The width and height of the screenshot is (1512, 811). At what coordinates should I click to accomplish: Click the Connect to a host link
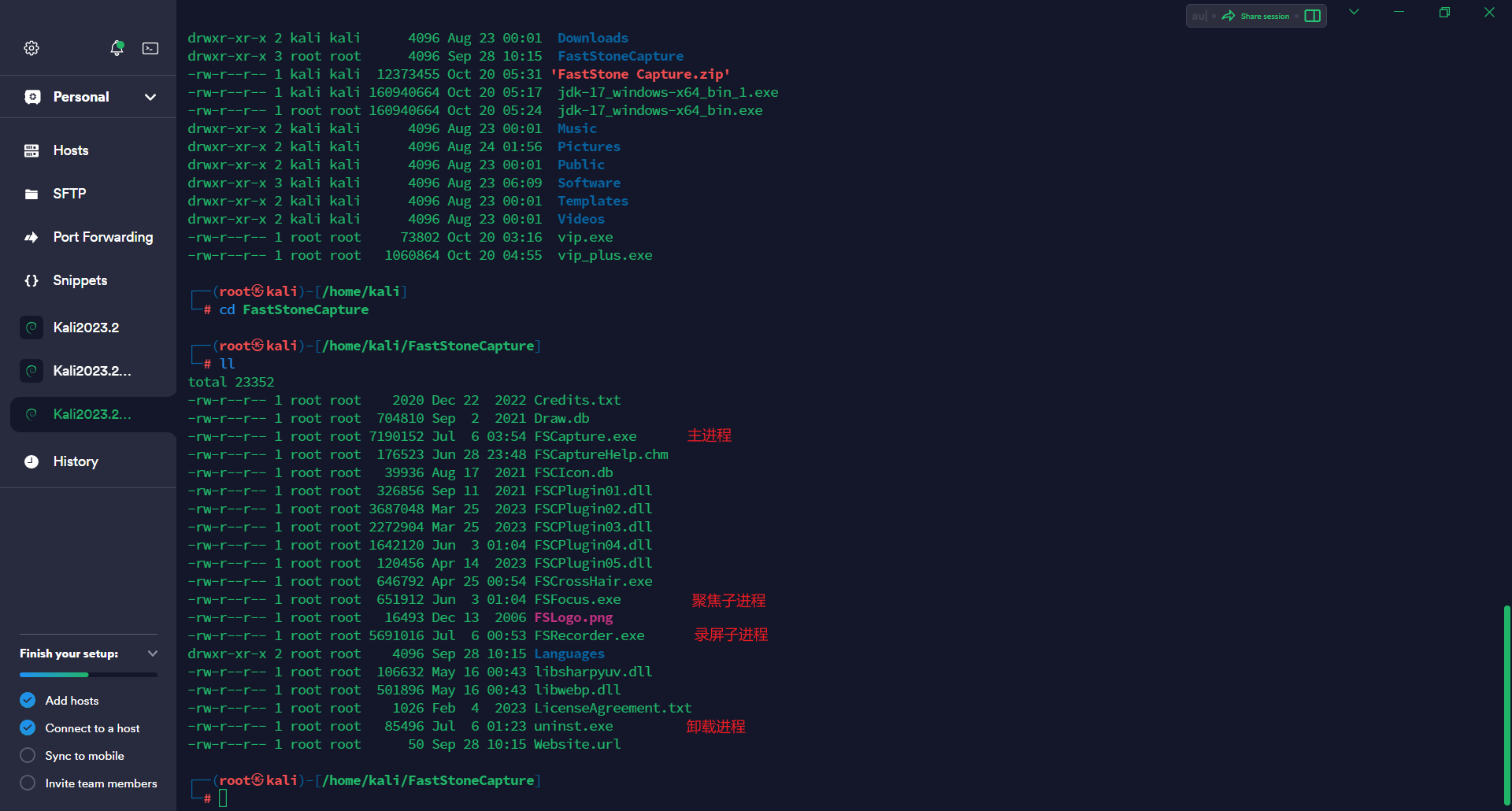[92, 728]
